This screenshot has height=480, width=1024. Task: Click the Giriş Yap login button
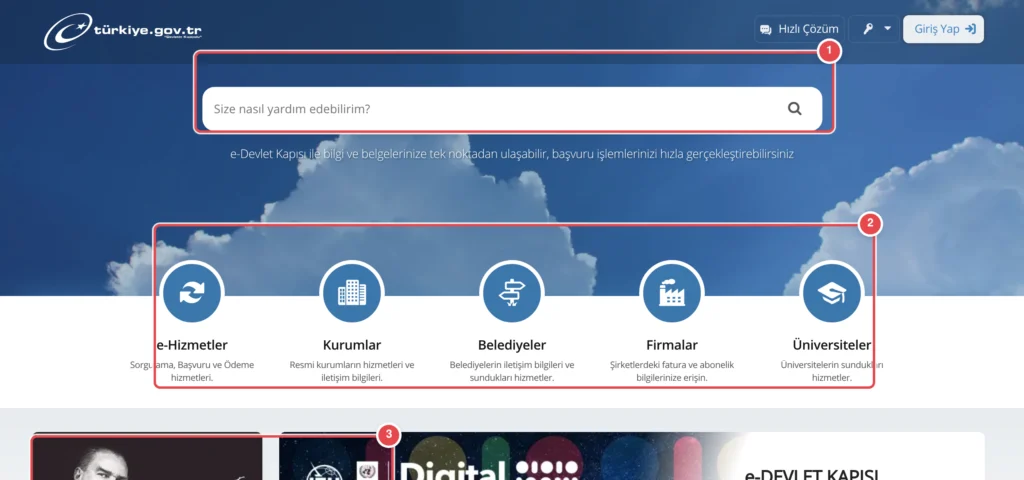943,29
